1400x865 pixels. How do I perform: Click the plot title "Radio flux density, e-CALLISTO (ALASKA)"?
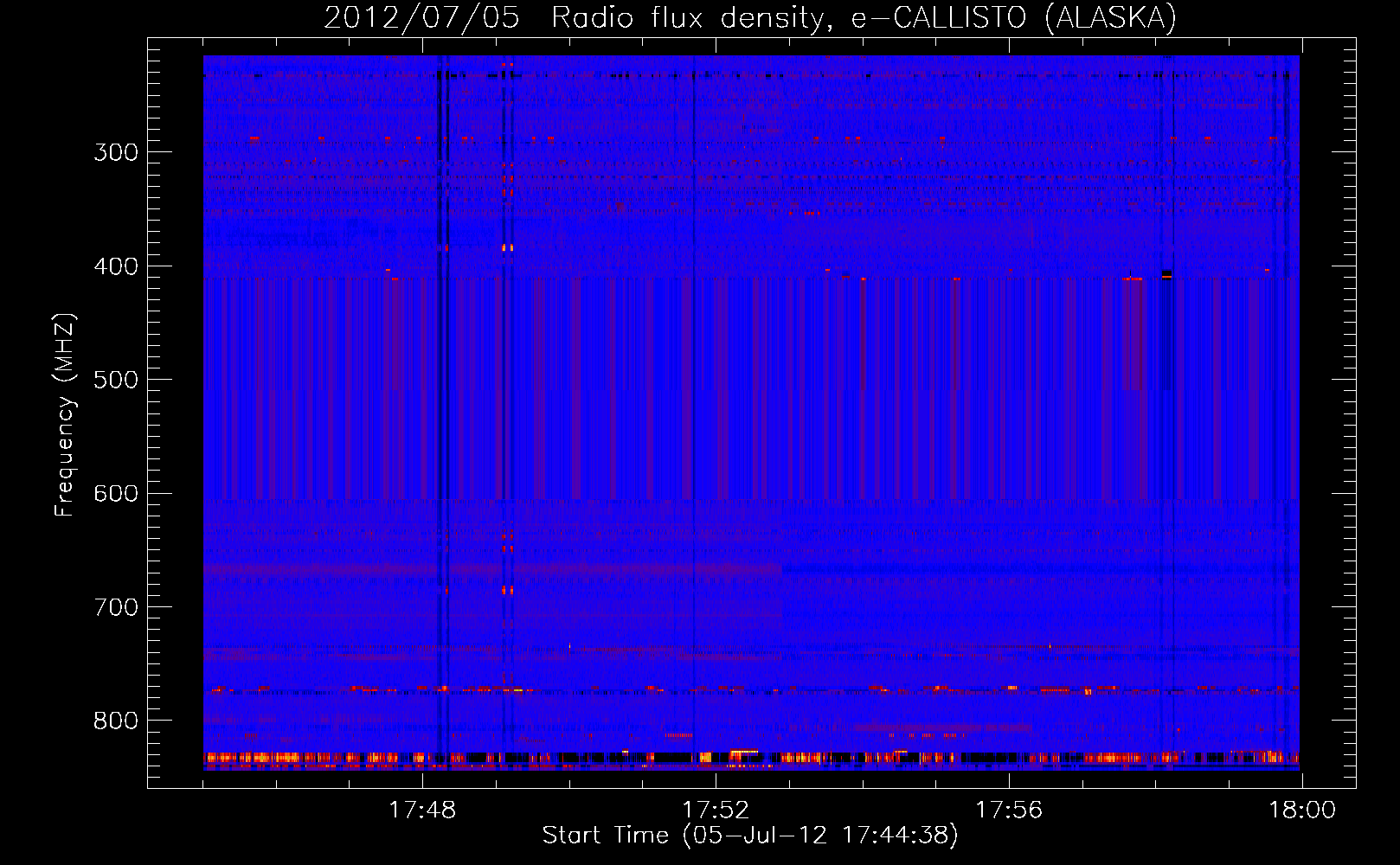[864, 18]
